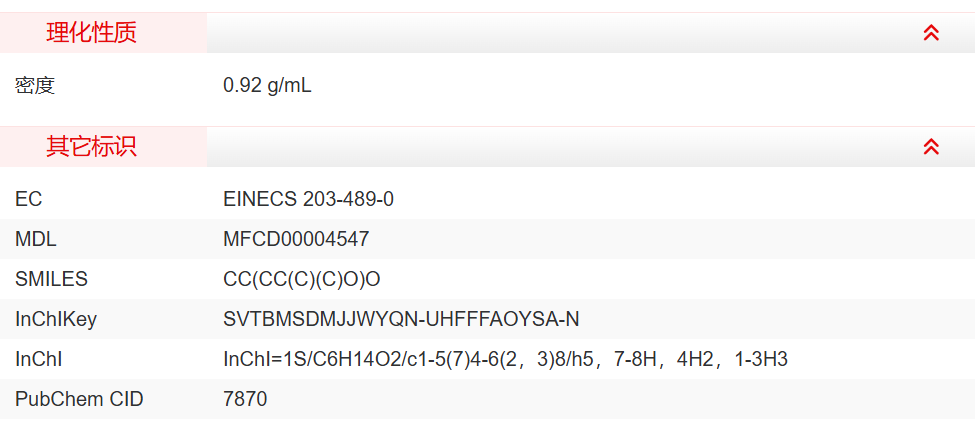975x437 pixels.
Task: Click the PubChem CID value 7870
Action: (x=245, y=399)
